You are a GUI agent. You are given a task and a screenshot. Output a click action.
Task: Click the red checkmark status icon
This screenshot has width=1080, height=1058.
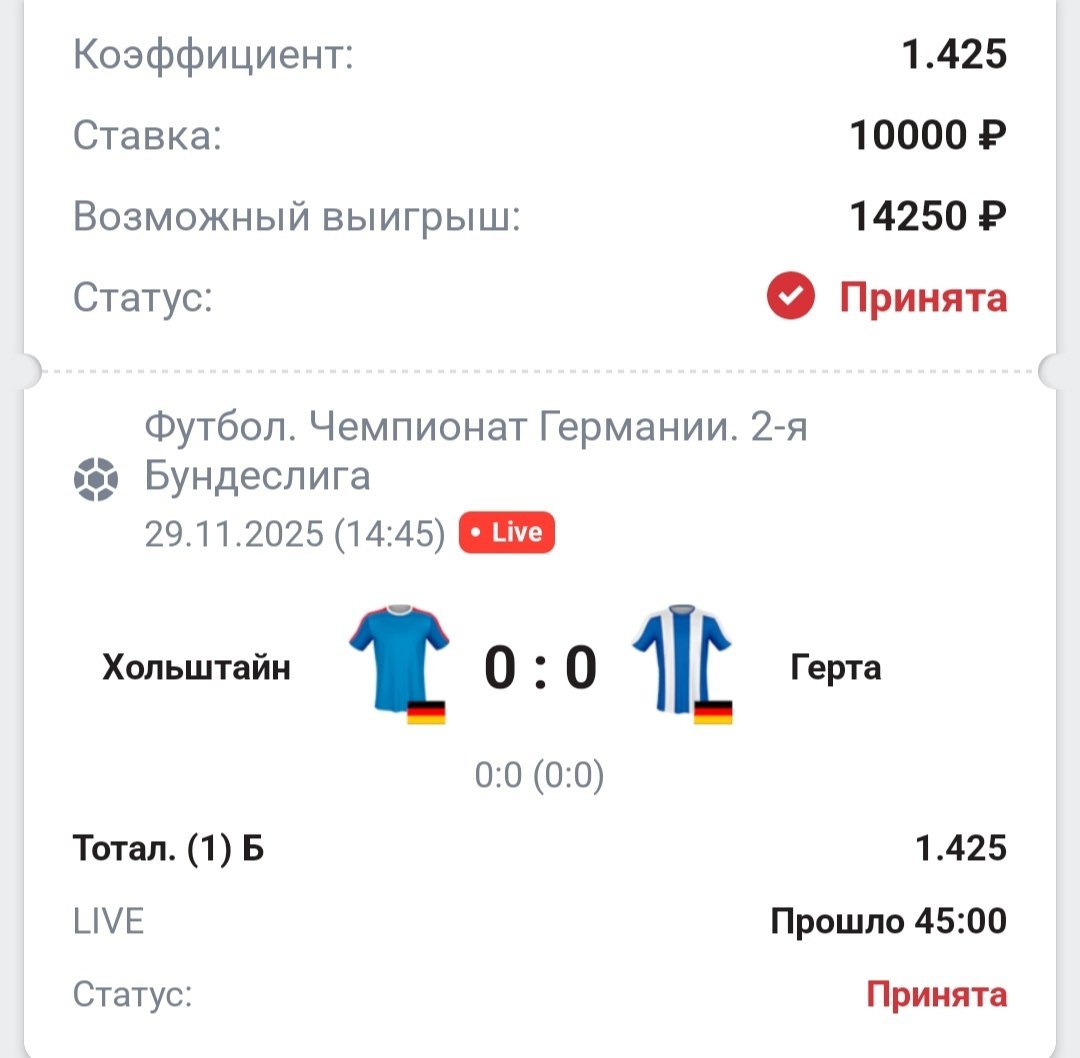(x=792, y=297)
